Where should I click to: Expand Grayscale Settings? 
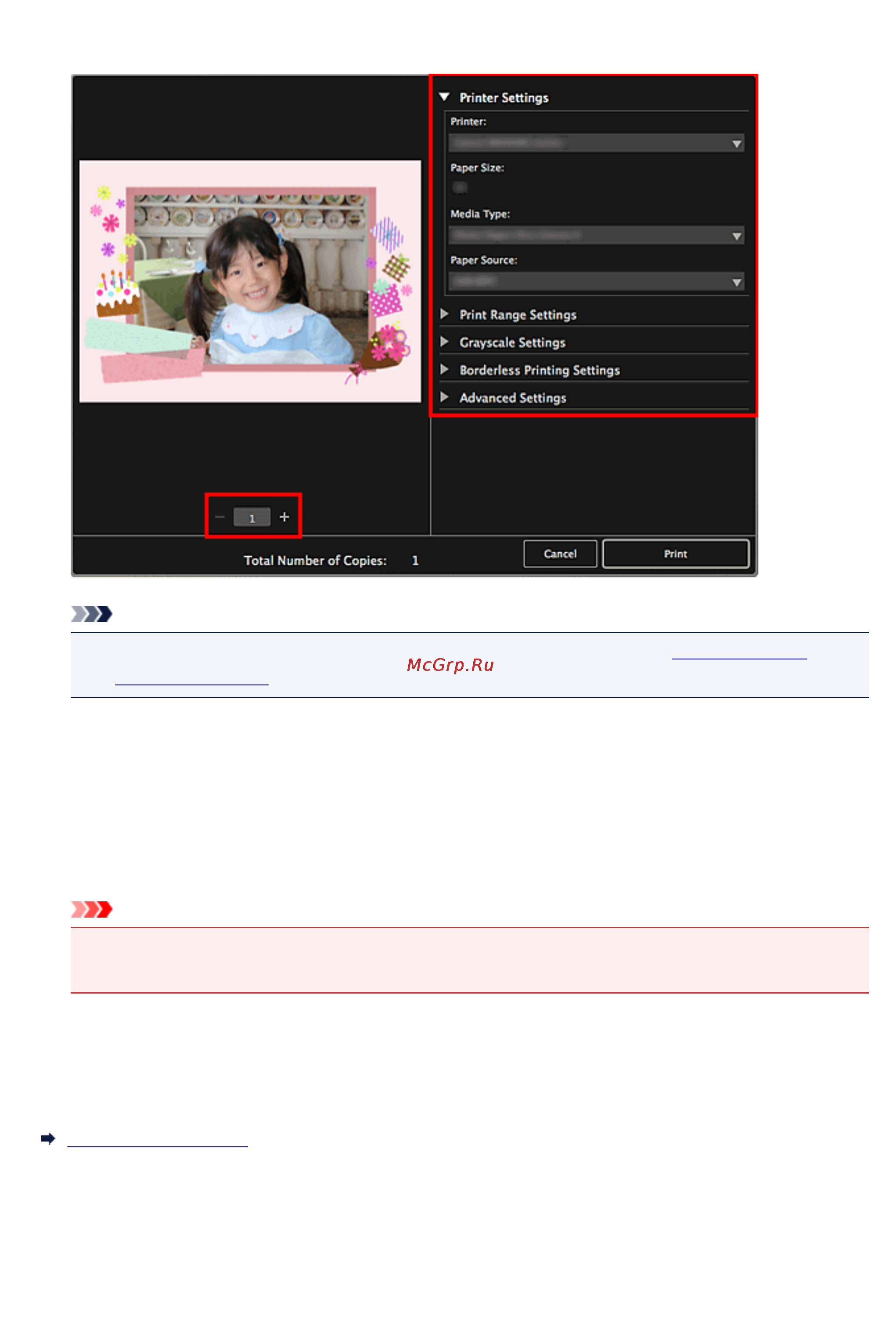coord(444,342)
